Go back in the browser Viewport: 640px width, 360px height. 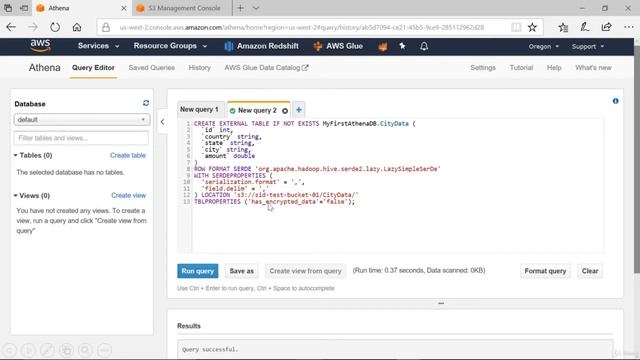11,27
